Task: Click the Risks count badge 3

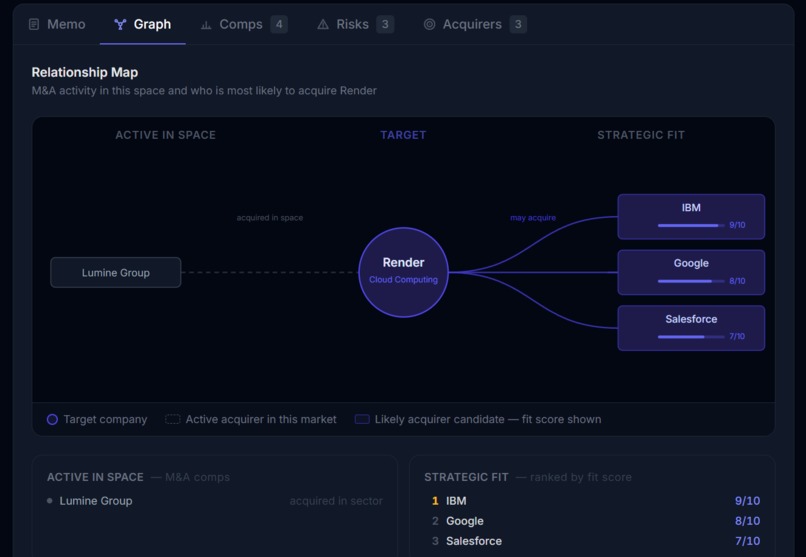Action: click(x=385, y=24)
